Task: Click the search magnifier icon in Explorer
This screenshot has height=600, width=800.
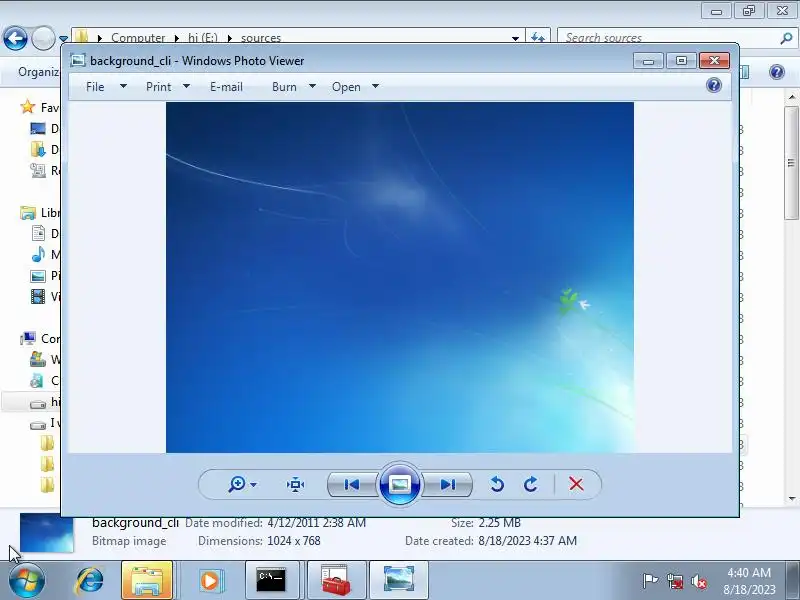Action: (786, 38)
